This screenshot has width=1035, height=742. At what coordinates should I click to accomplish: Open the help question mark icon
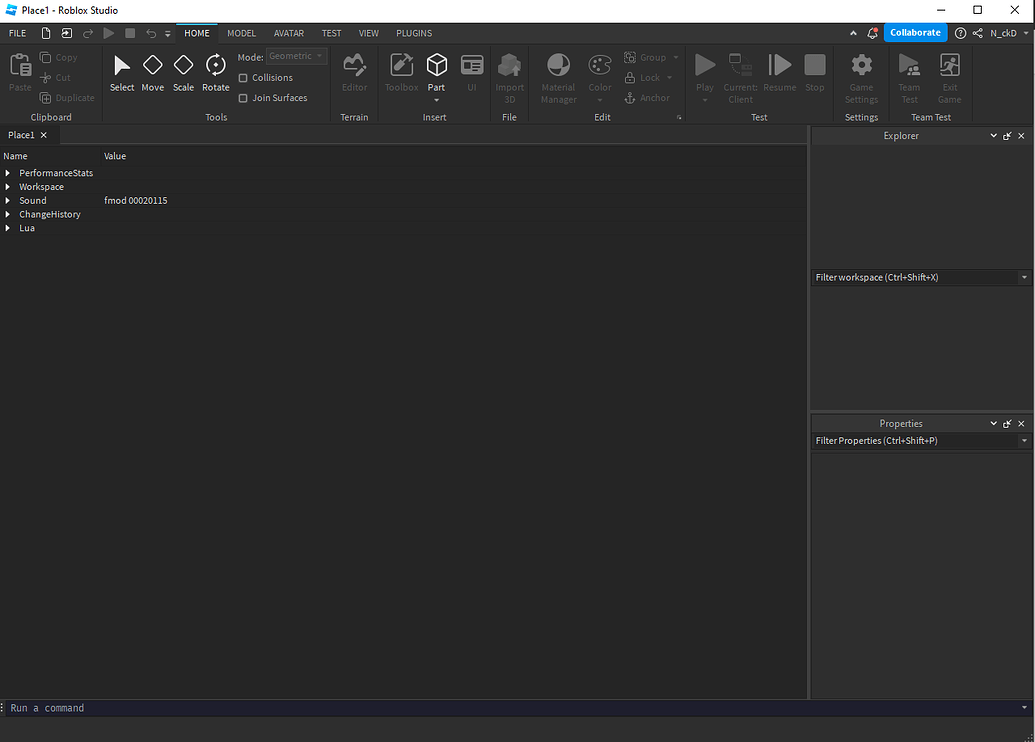[960, 33]
